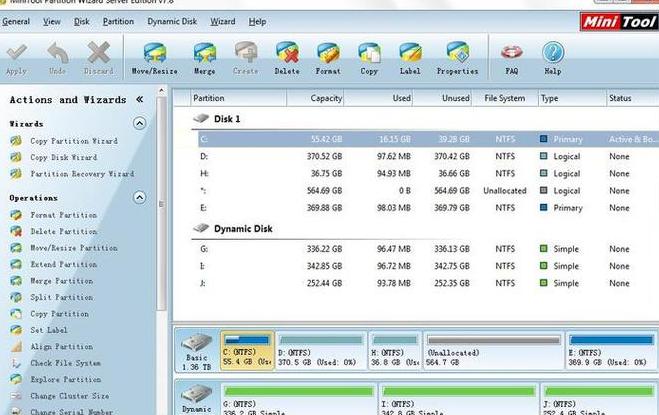This screenshot has height=415, width=659.
Task: Sort by Unused column header
Action: 443,98
